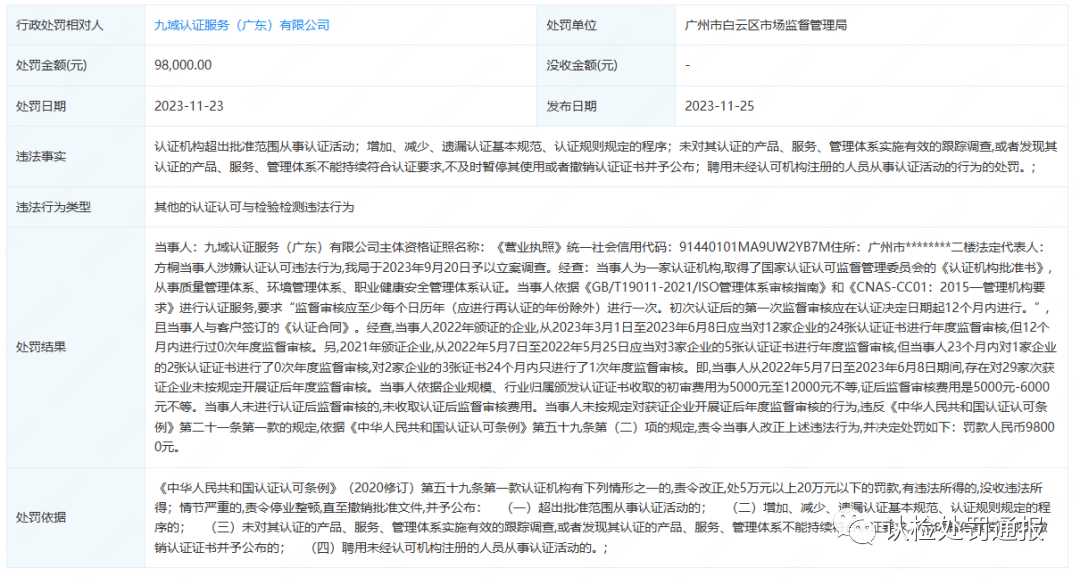Click the 没收金额（元）label
This screenshot has height=577, width=1080.
coord(585,64)
